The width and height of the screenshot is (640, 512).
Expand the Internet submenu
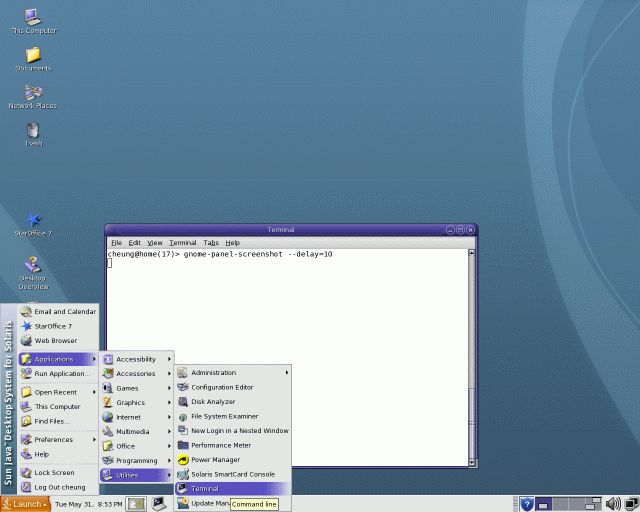tap(137, 417)
